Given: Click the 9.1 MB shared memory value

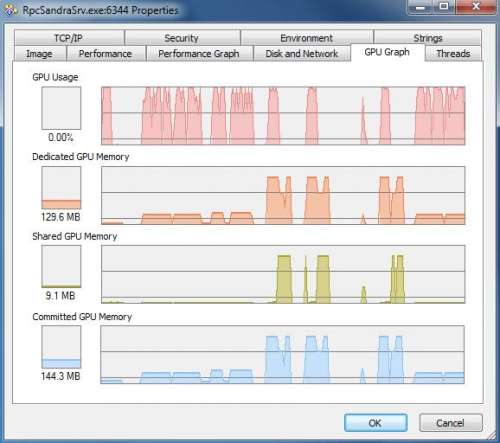Looking at the screenshot, I should [x=60, y=296].
